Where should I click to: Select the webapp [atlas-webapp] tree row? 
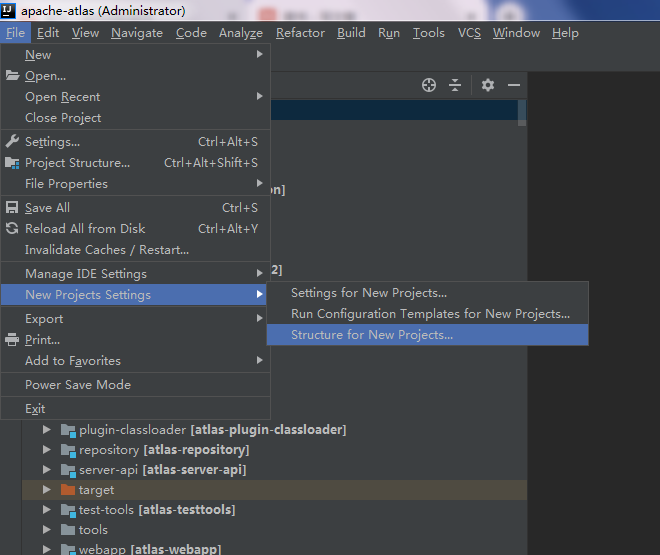(274, 550)
